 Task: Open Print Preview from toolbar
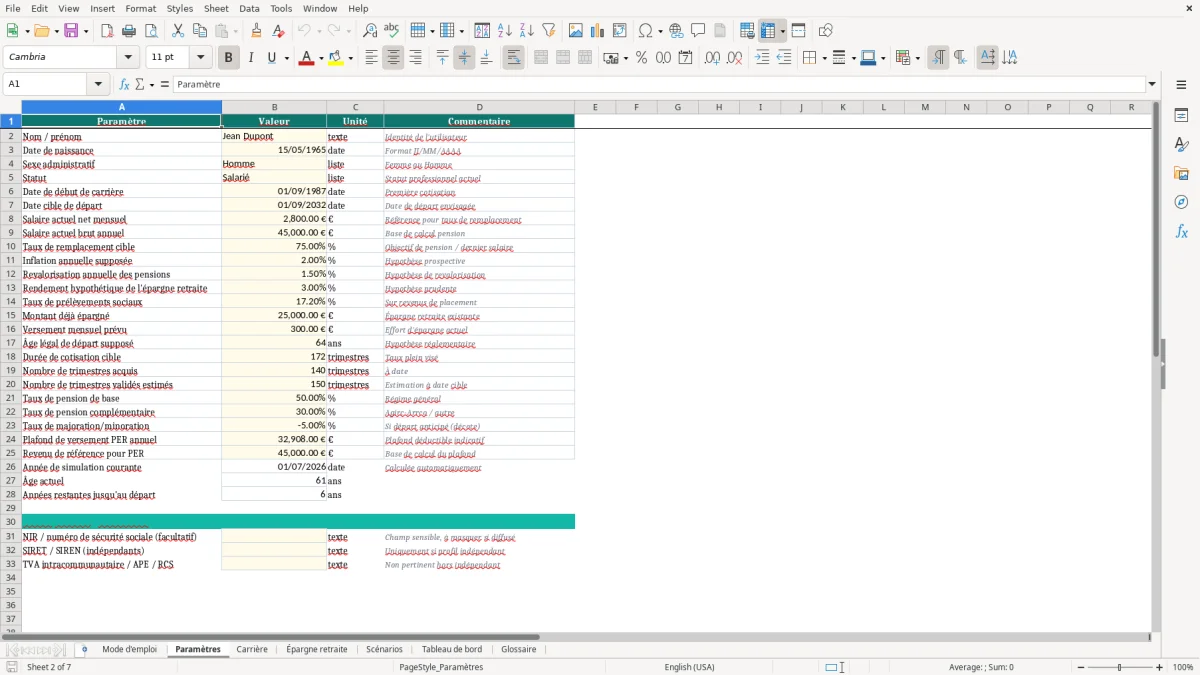click(x=150, y=31)
